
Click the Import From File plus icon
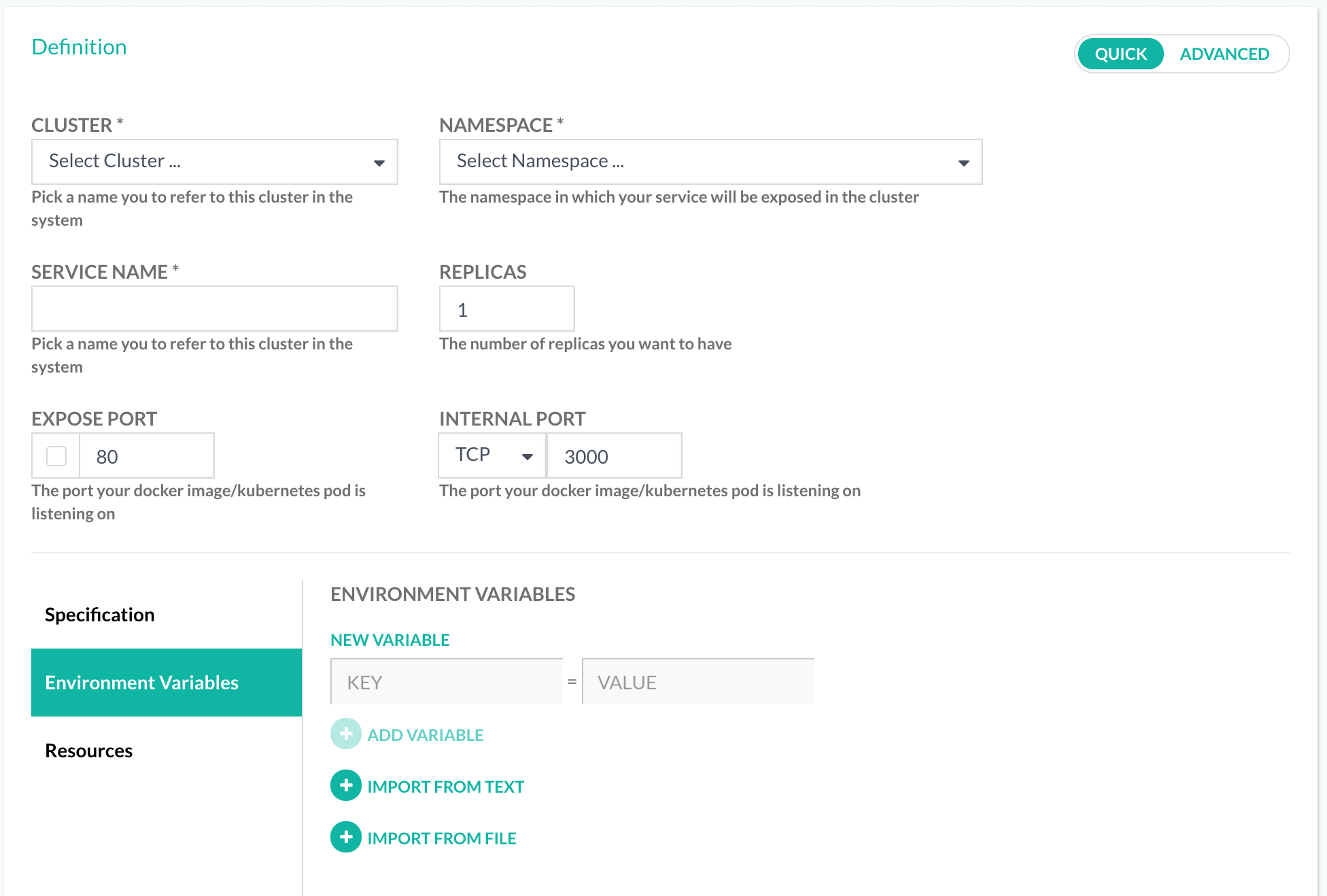point(346,838)
